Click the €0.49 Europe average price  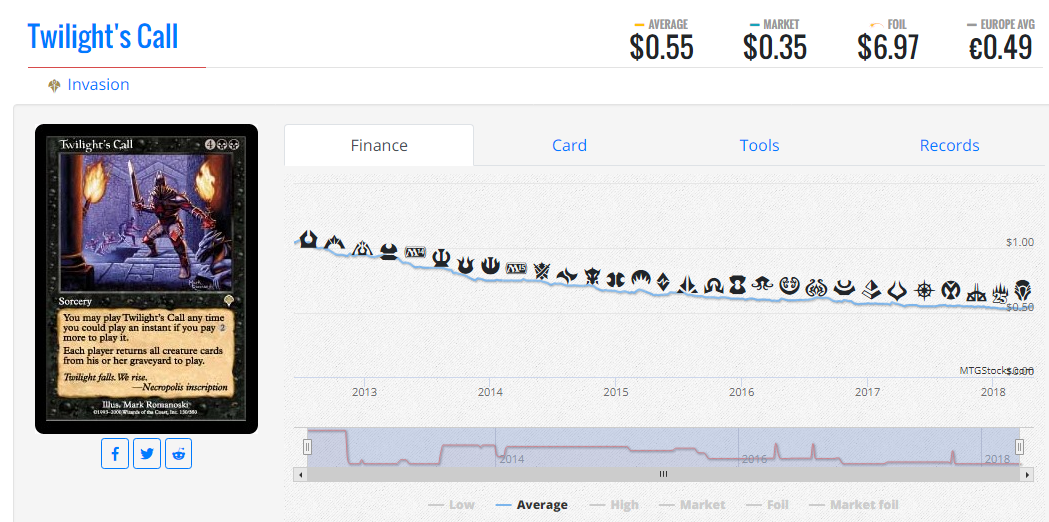coord(1000,48)
